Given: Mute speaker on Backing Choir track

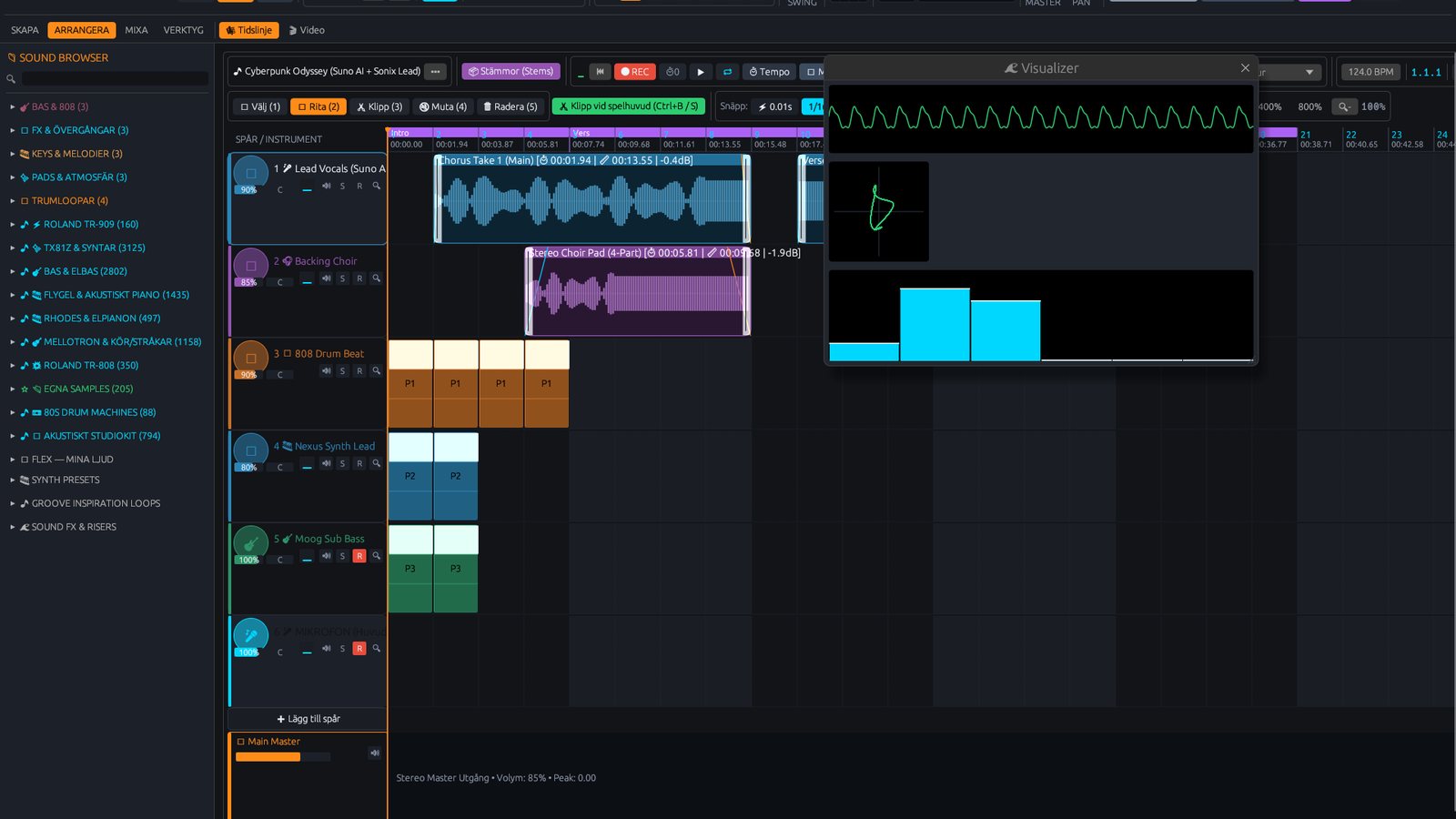Looking at the screenshot, I should tap(326, 278).
